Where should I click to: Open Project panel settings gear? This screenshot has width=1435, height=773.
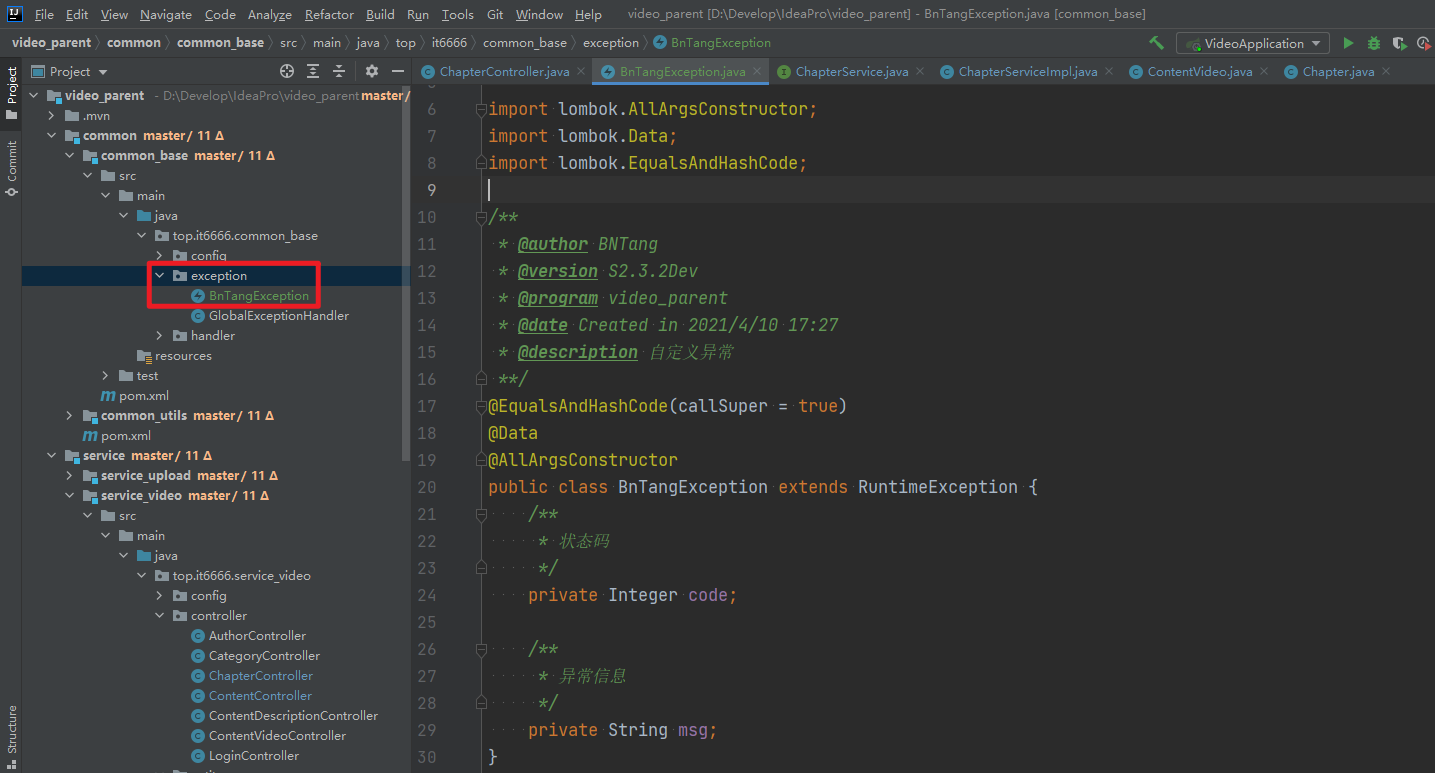click(x=372, y=71)
